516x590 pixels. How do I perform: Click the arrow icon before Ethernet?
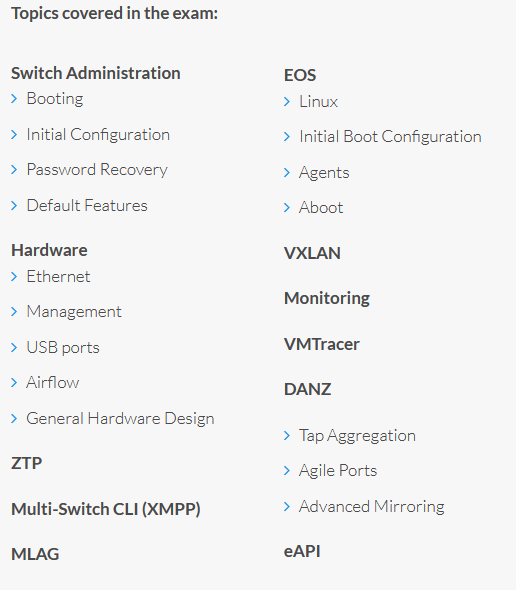pos(14,277)
